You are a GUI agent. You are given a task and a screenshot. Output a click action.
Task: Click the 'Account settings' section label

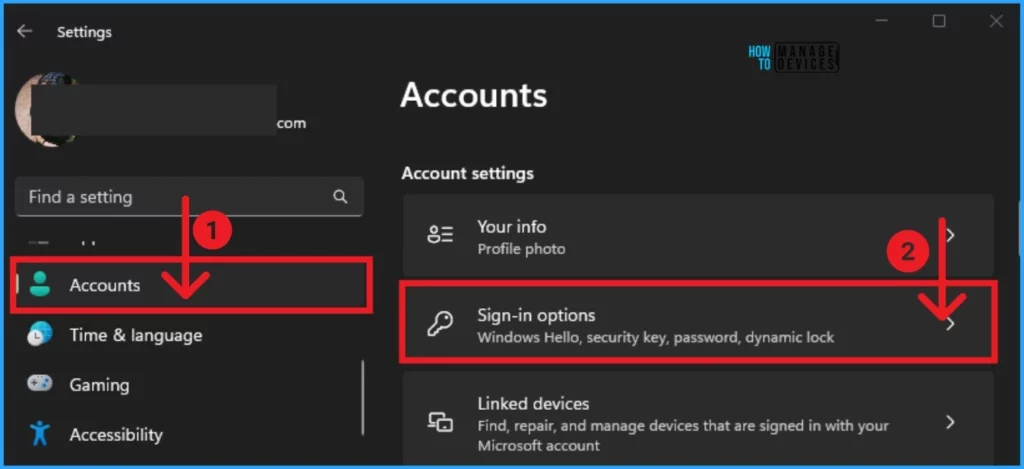(468, 173)
